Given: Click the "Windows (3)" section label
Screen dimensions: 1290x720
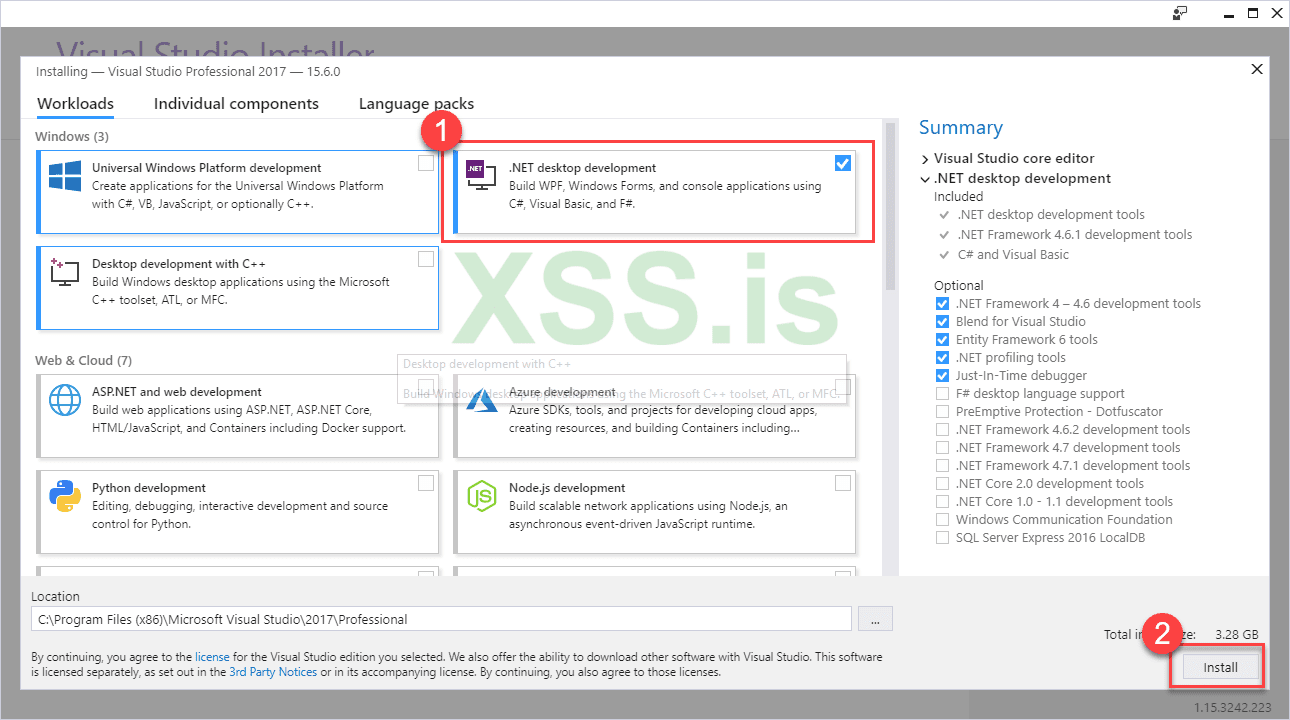Looking at the screenshot, I should (72, 136).
